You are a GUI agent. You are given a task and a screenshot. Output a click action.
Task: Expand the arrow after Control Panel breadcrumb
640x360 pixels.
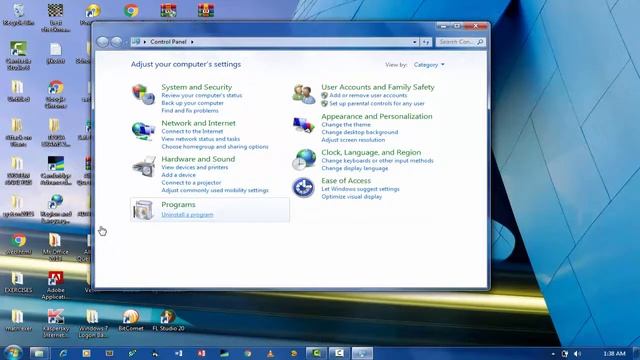tap(192, 42)
